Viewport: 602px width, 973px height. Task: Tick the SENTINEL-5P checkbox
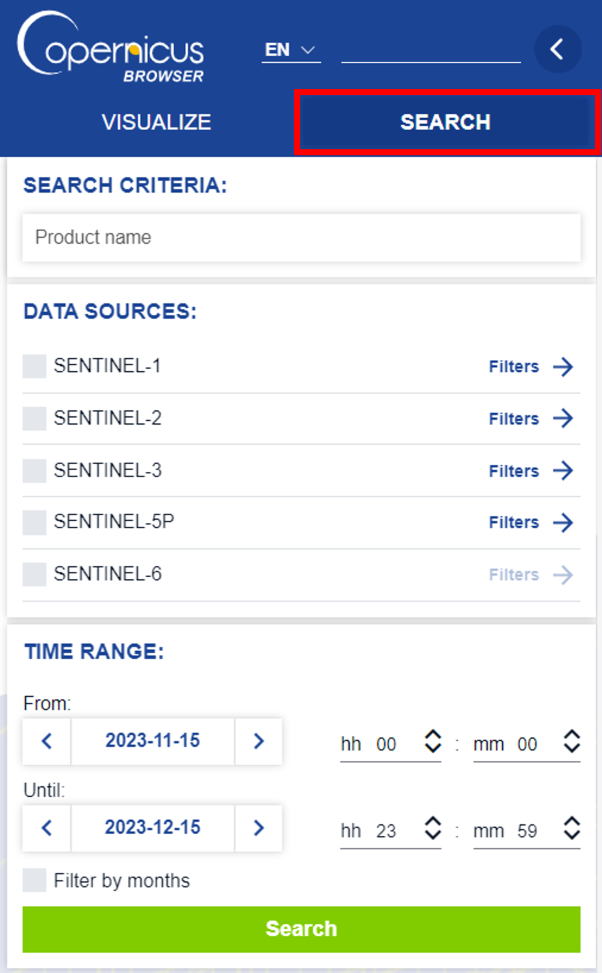pos(34,522)
